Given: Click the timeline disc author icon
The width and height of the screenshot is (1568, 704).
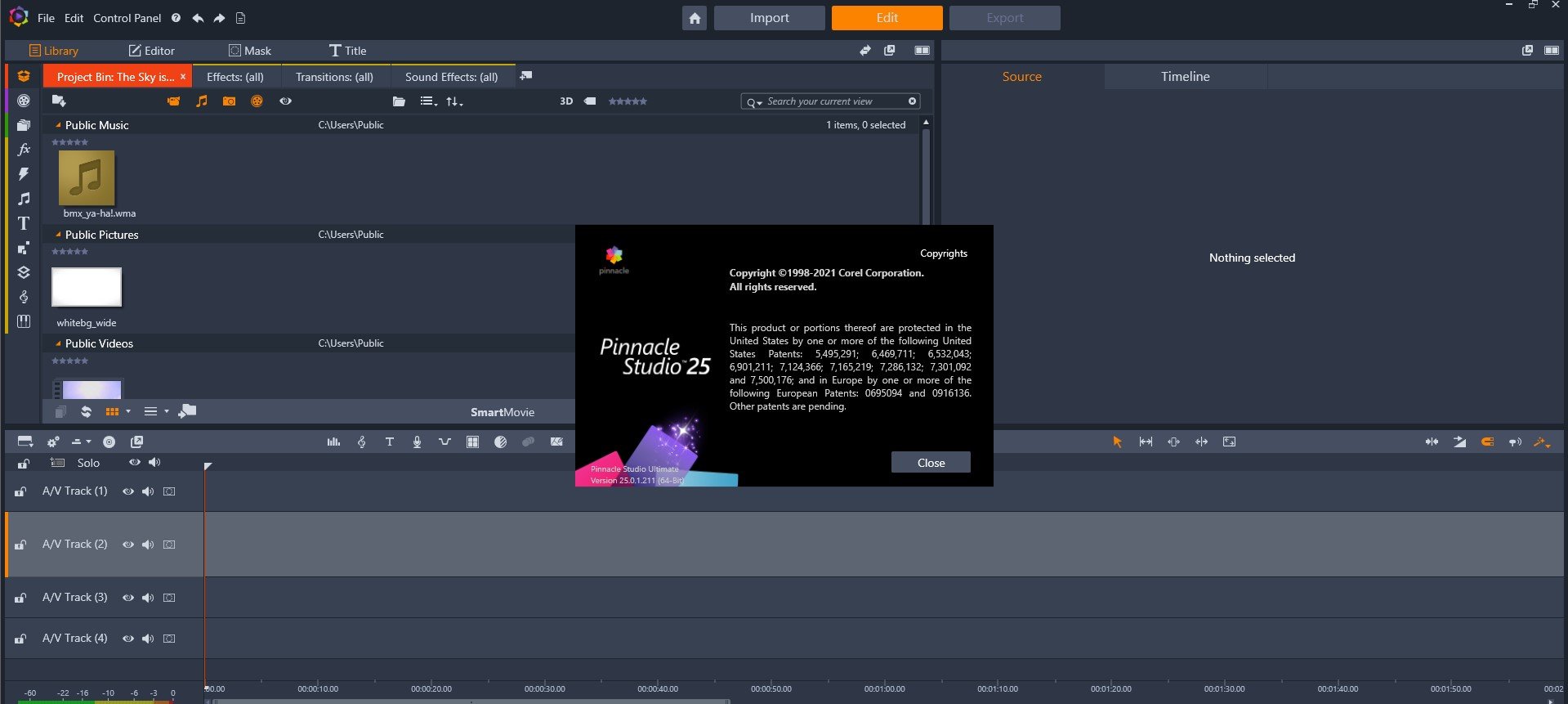Looking at the screenshot, I should (x=109, y=442).
